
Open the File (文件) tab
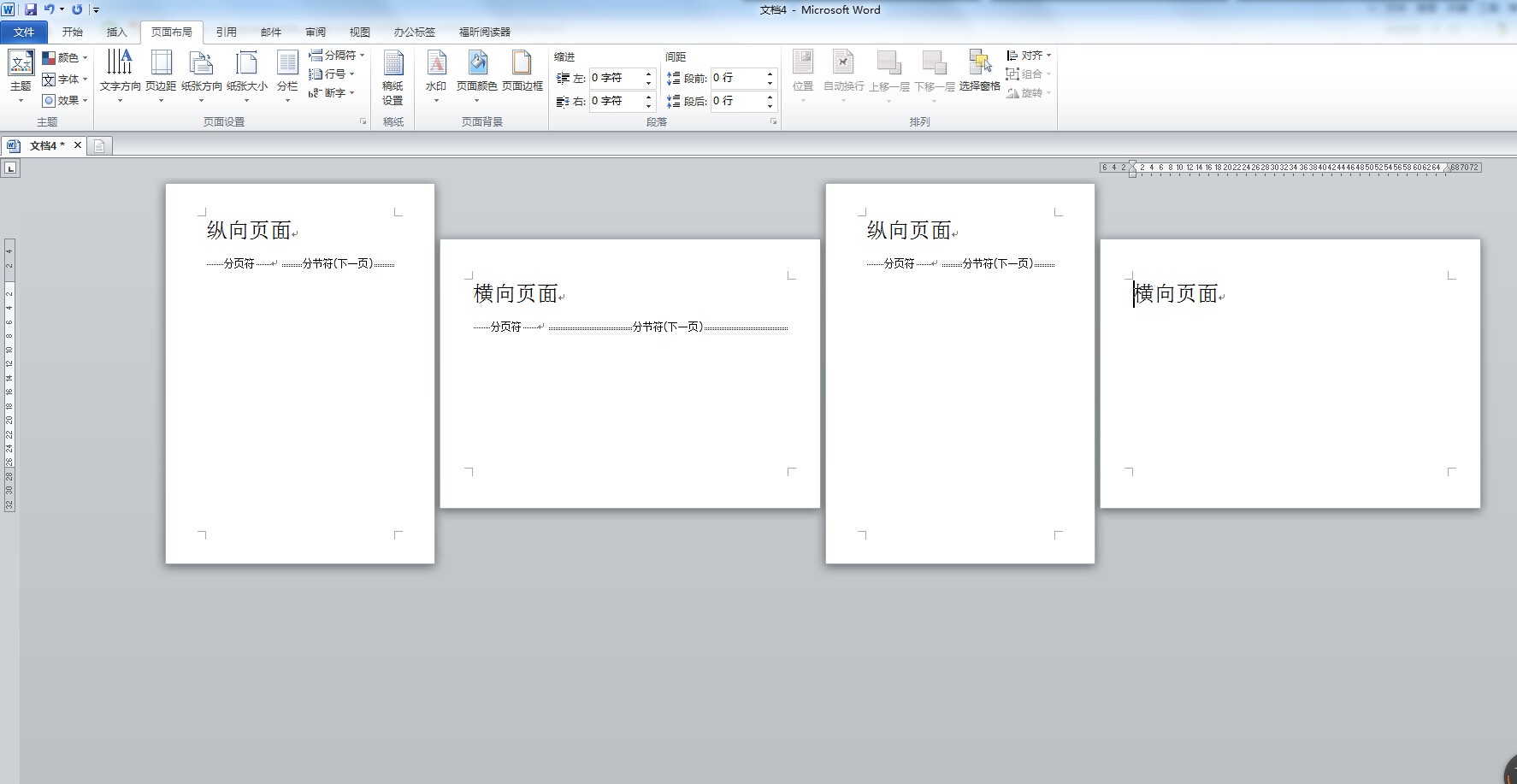point(24,32)
